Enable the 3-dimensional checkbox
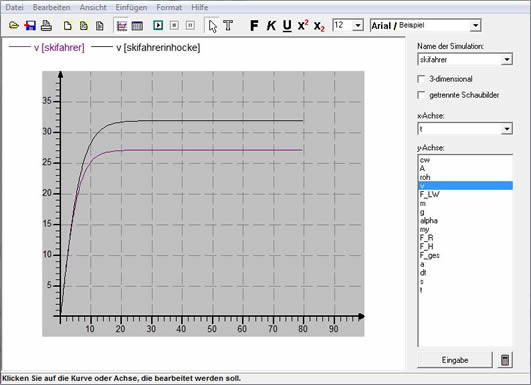 point(421,79)
